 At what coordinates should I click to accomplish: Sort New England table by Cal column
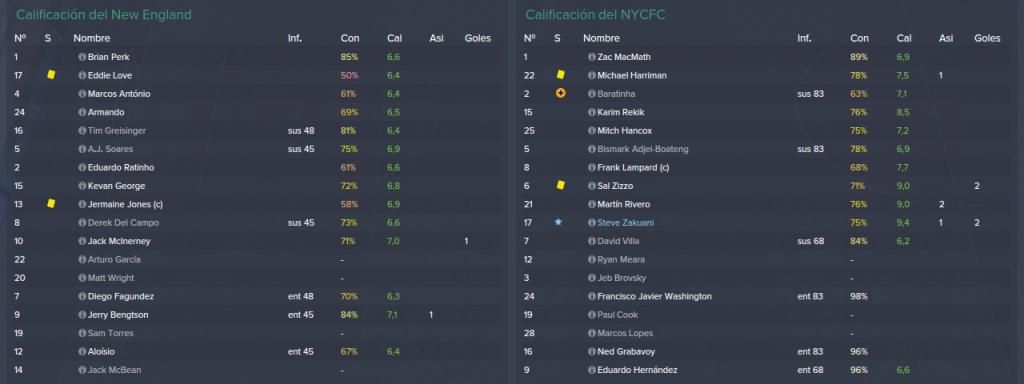coord(394,39)
